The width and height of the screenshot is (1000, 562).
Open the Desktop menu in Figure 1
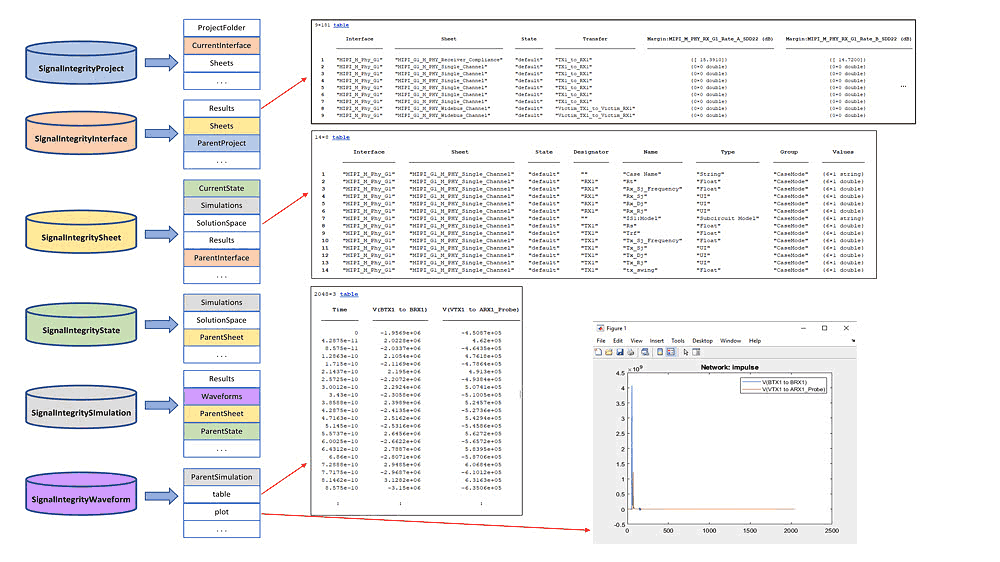(703, 341)
